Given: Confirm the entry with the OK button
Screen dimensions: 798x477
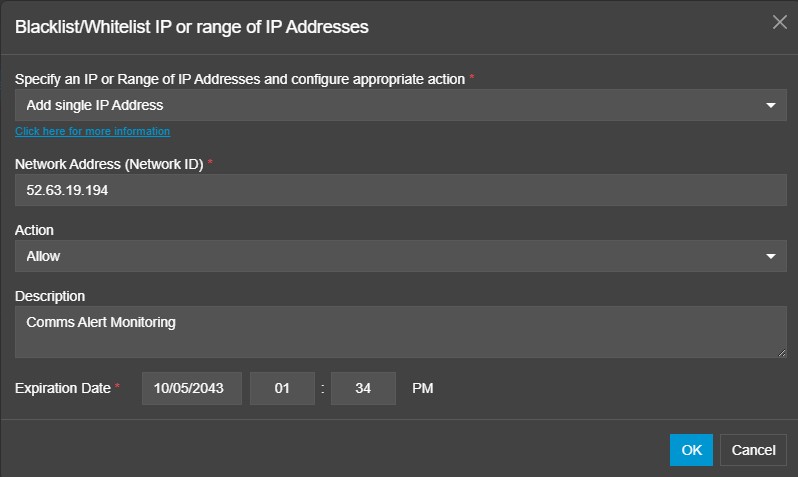Looking at the screenshot, I should click(x=691, y=450).
